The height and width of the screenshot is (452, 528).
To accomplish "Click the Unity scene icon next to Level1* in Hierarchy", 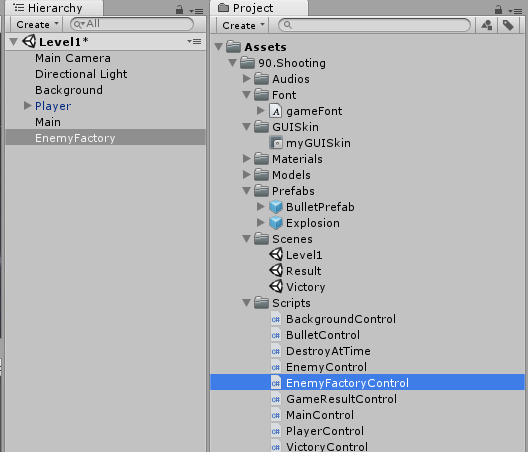I will pos(29,41).
